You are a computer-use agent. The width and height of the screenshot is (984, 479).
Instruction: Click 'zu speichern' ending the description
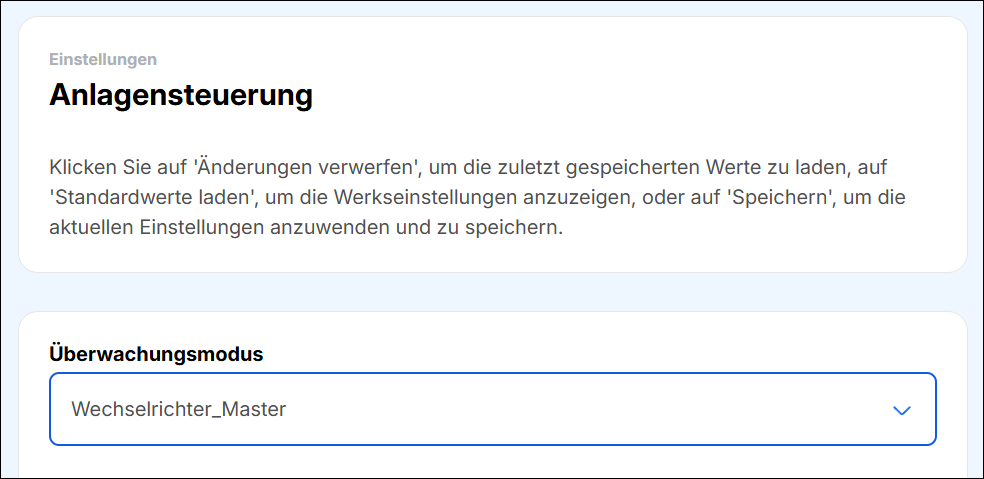click(514, 227)
